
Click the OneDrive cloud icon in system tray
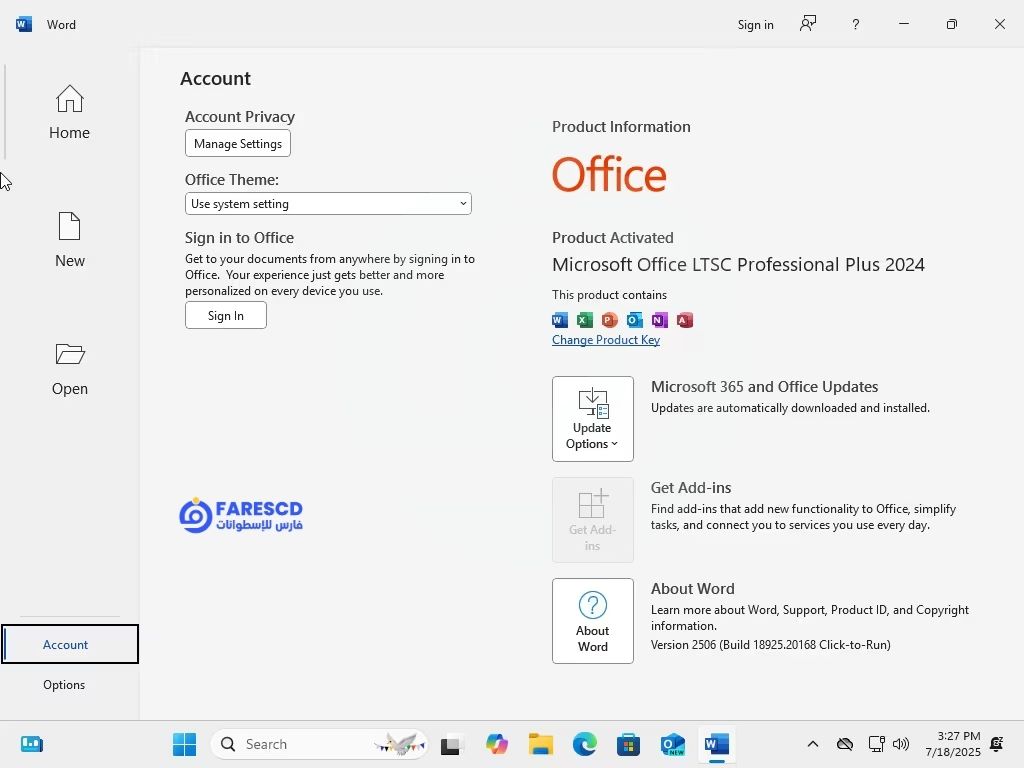[x=845, y=744]
